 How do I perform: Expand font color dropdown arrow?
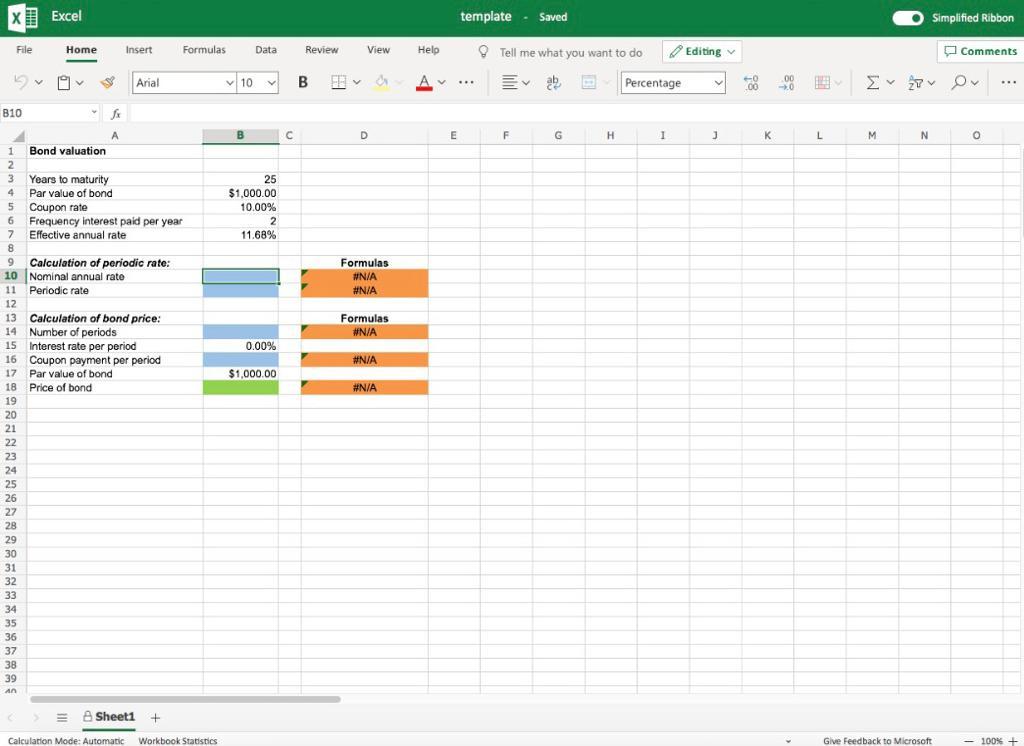441,82
